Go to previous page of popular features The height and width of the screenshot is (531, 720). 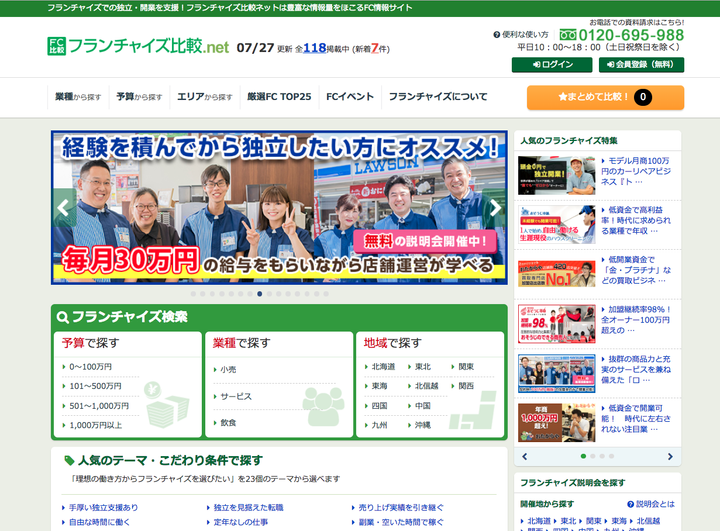coord(525,457)
